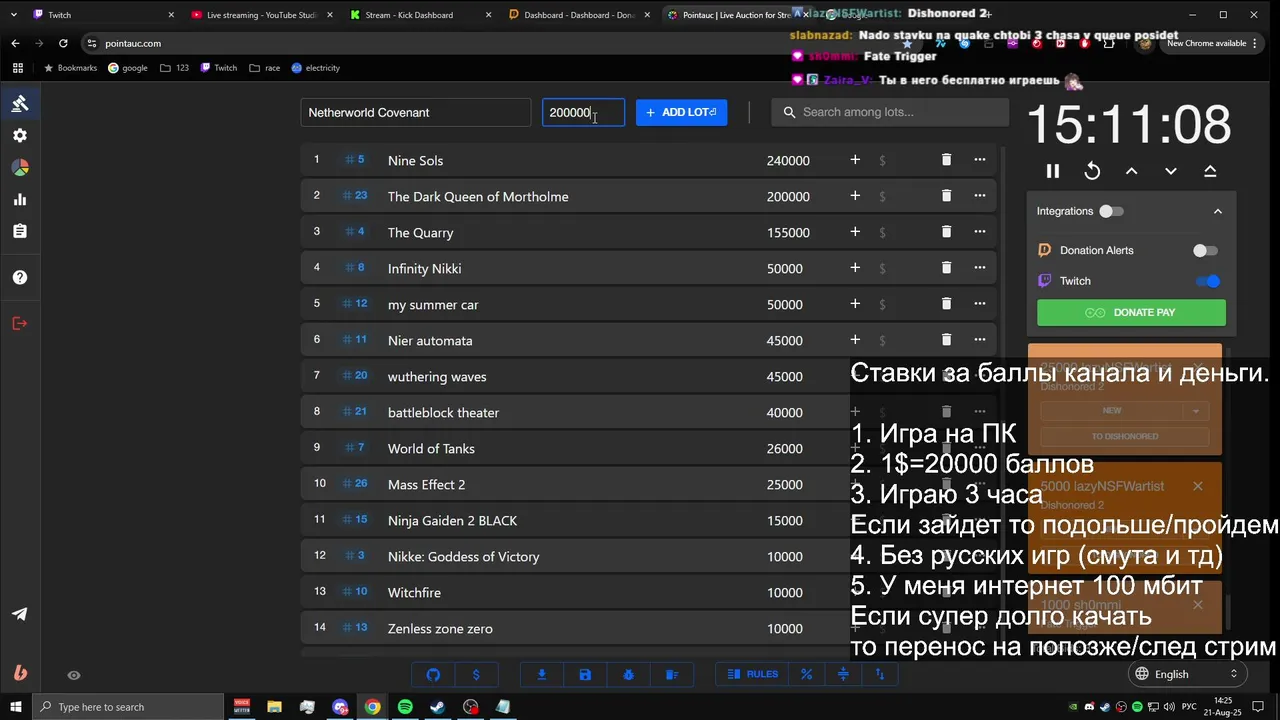Image resolution: width=1280 pixels, height=720 pixels.
Task: Open more options for Nine Sols
Action: 980,160
